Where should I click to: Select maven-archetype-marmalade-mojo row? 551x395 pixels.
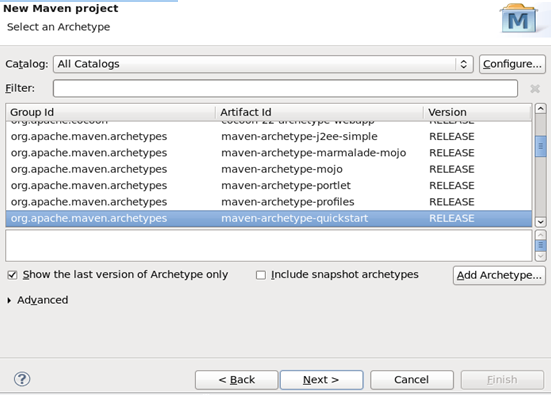pos(269,153)
